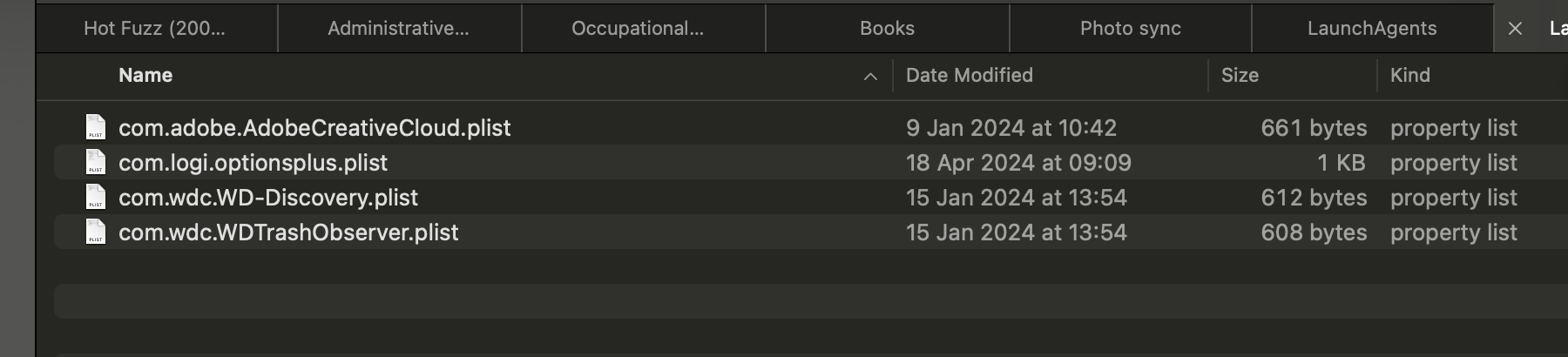
Task: Toggle sort order using the Name column chevron
Action: (869, 77)
